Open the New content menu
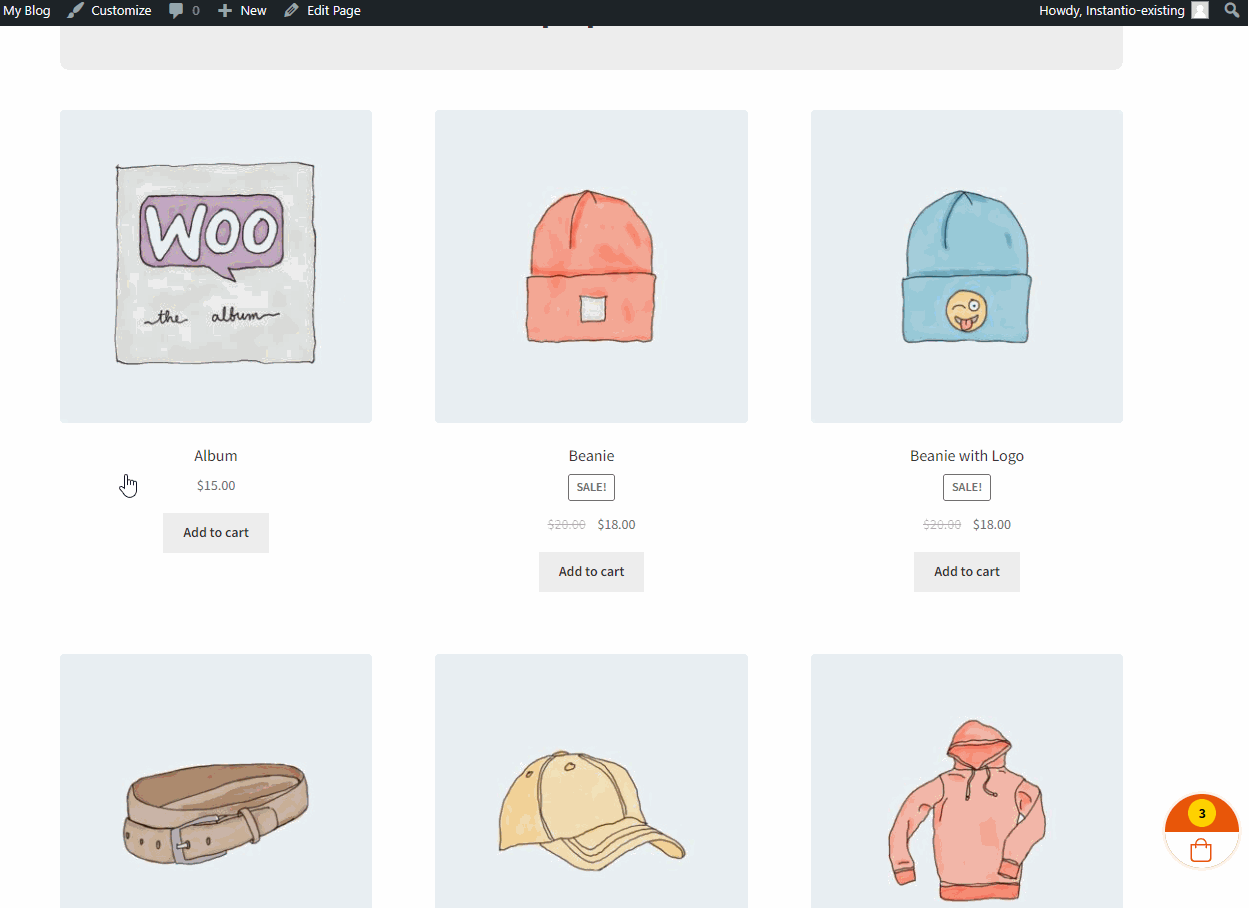Screen dimensions: 1249x908 pos(242,11)
